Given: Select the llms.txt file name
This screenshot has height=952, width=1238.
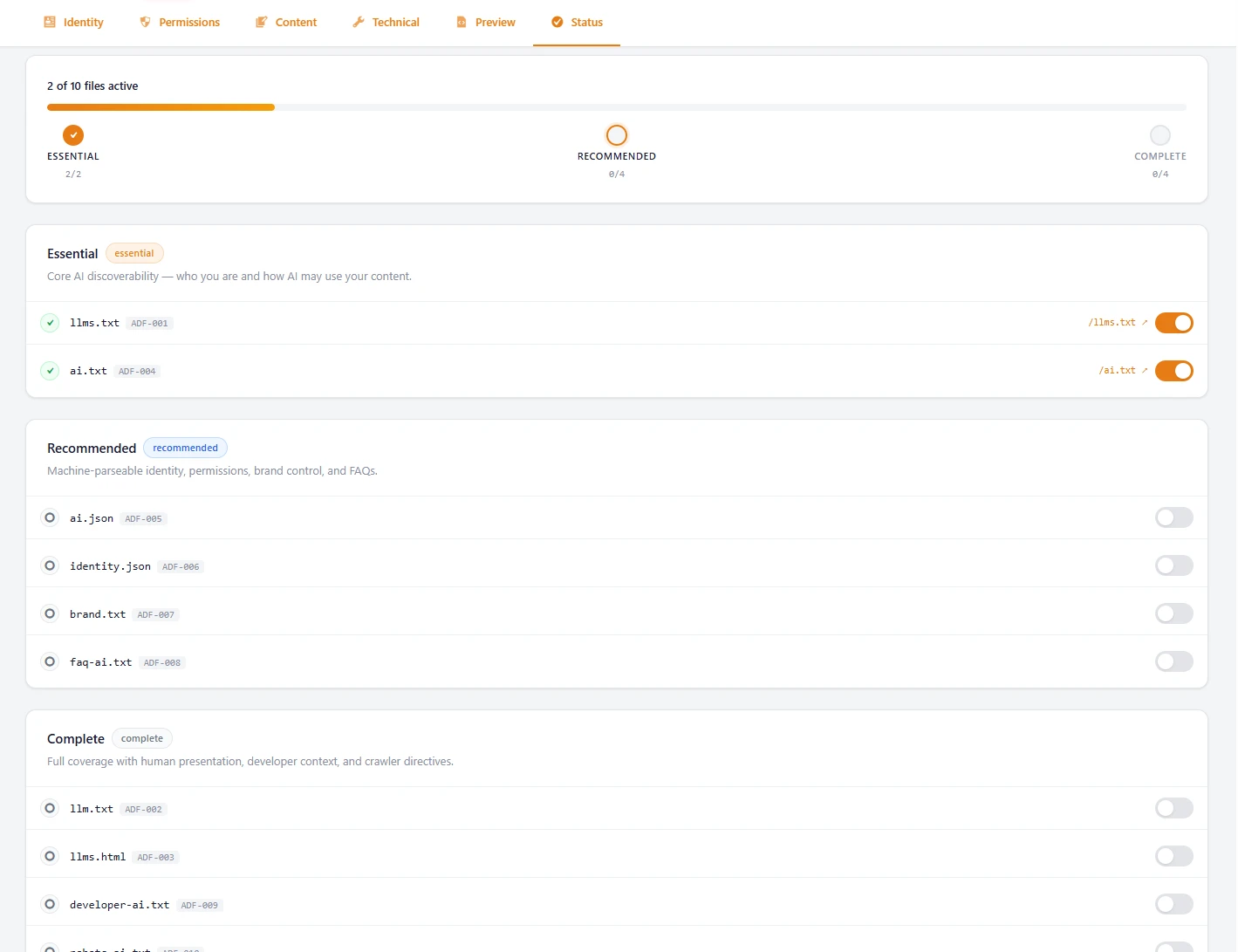Looking at the screenshot, I should (94, 323).
